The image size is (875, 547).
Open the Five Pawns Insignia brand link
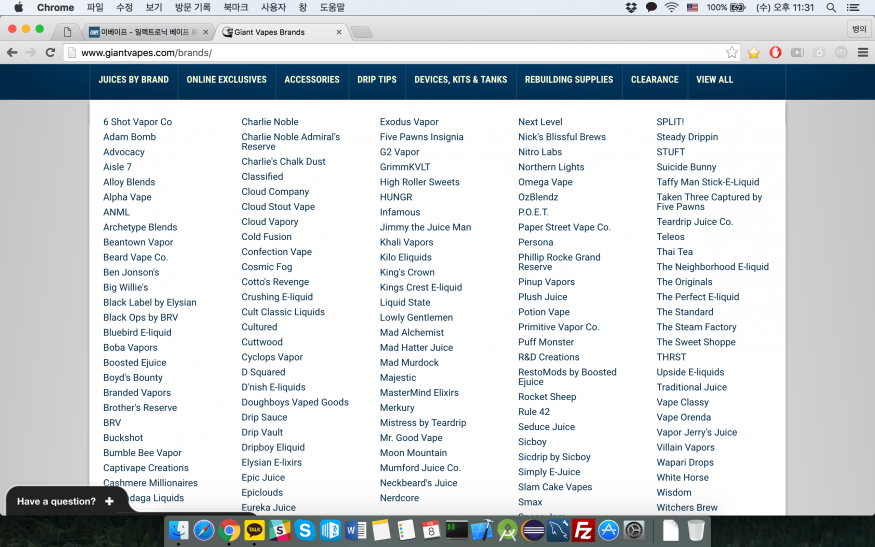click(x=421, y=137)
